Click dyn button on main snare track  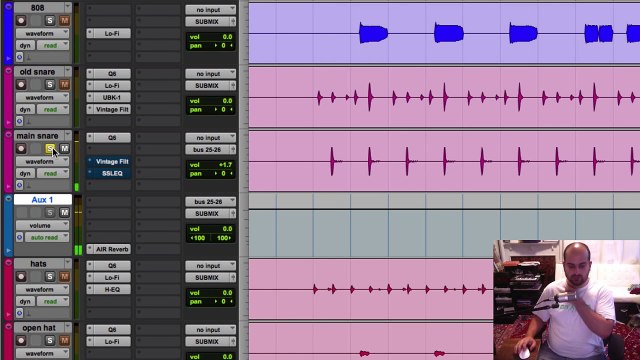click(25, 173)
